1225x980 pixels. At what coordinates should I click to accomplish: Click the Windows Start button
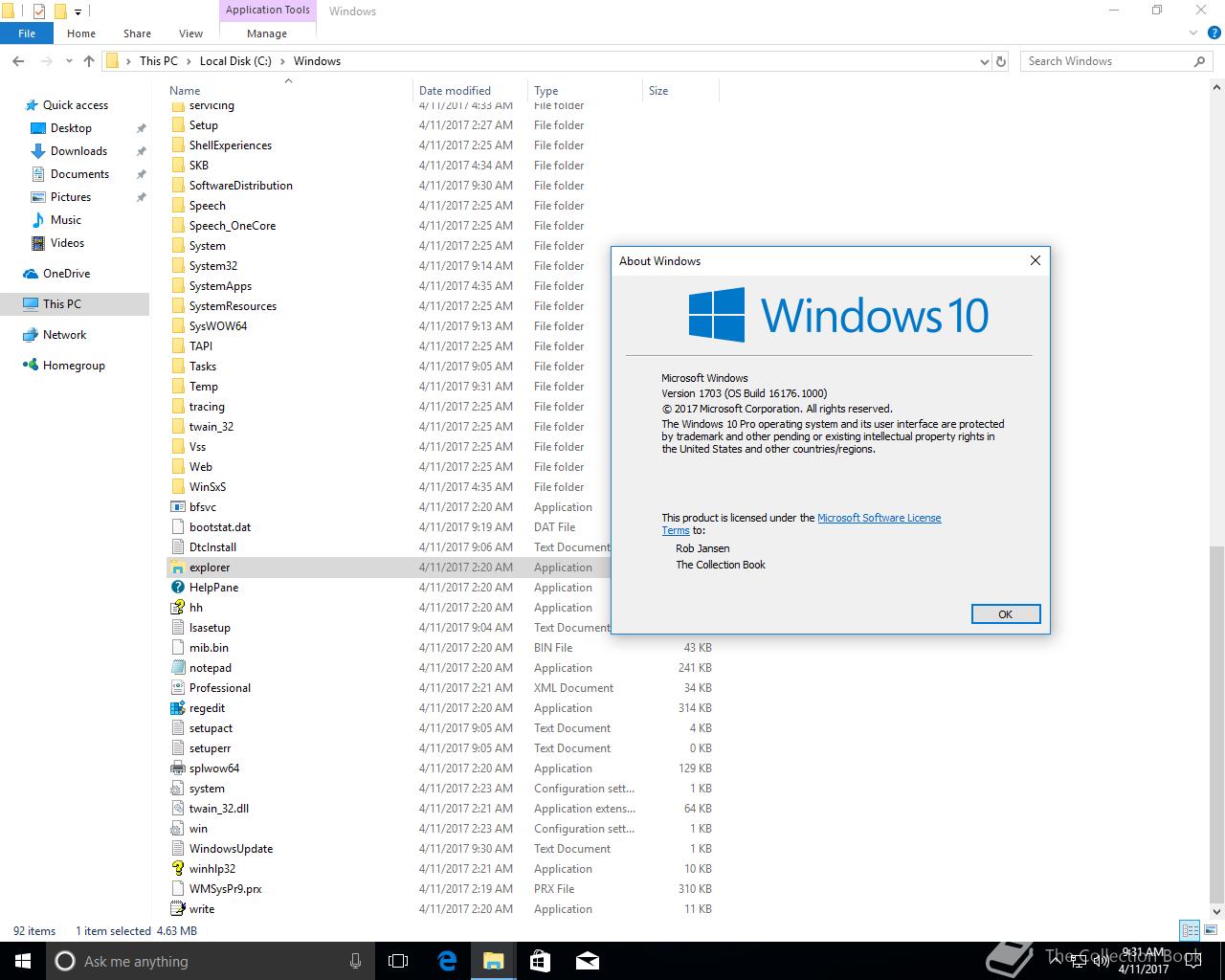tap(23, 961)
